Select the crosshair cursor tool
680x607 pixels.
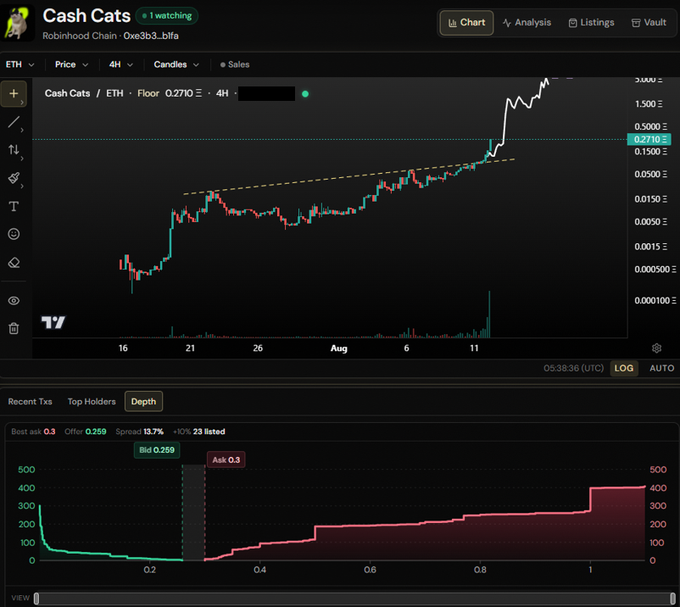pos(13,94)
